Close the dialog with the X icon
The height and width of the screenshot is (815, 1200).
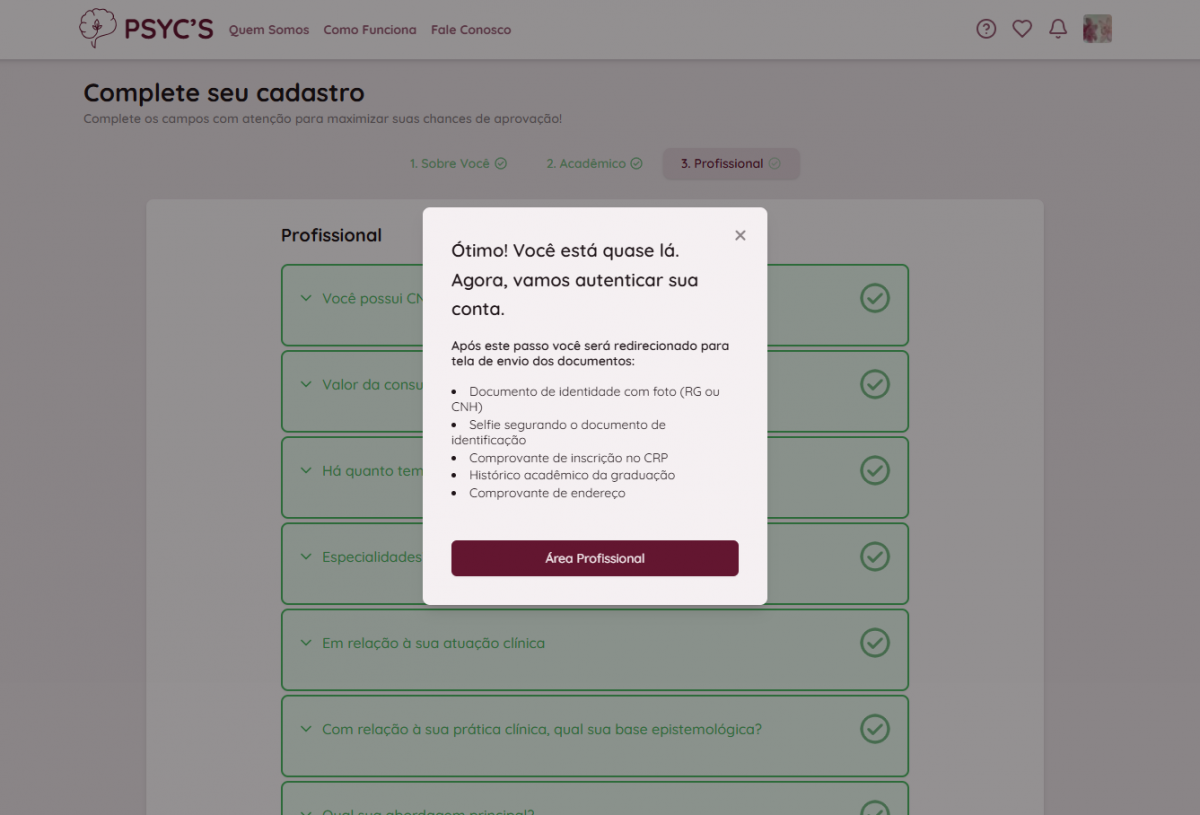coord(740,235)
